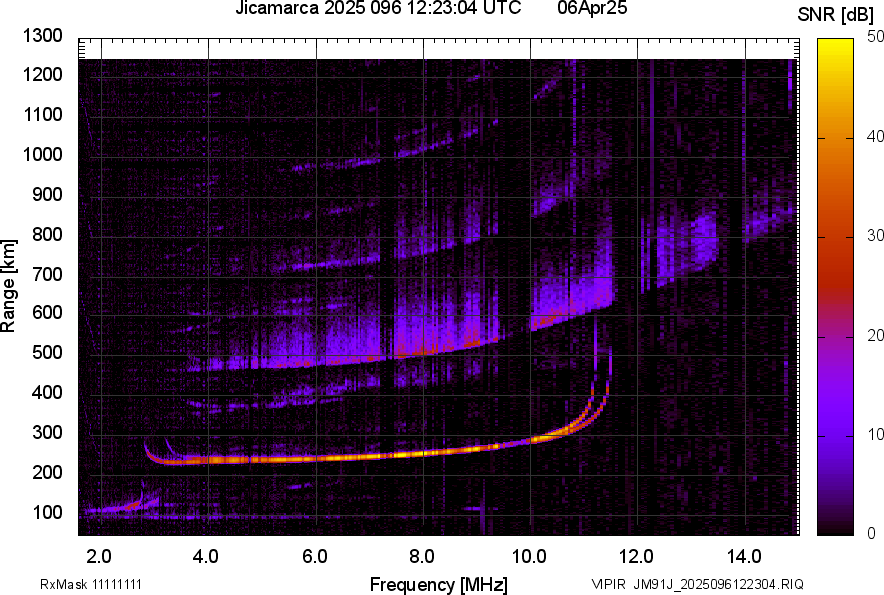Click the colorbar tick label '50'

point(875,37)
